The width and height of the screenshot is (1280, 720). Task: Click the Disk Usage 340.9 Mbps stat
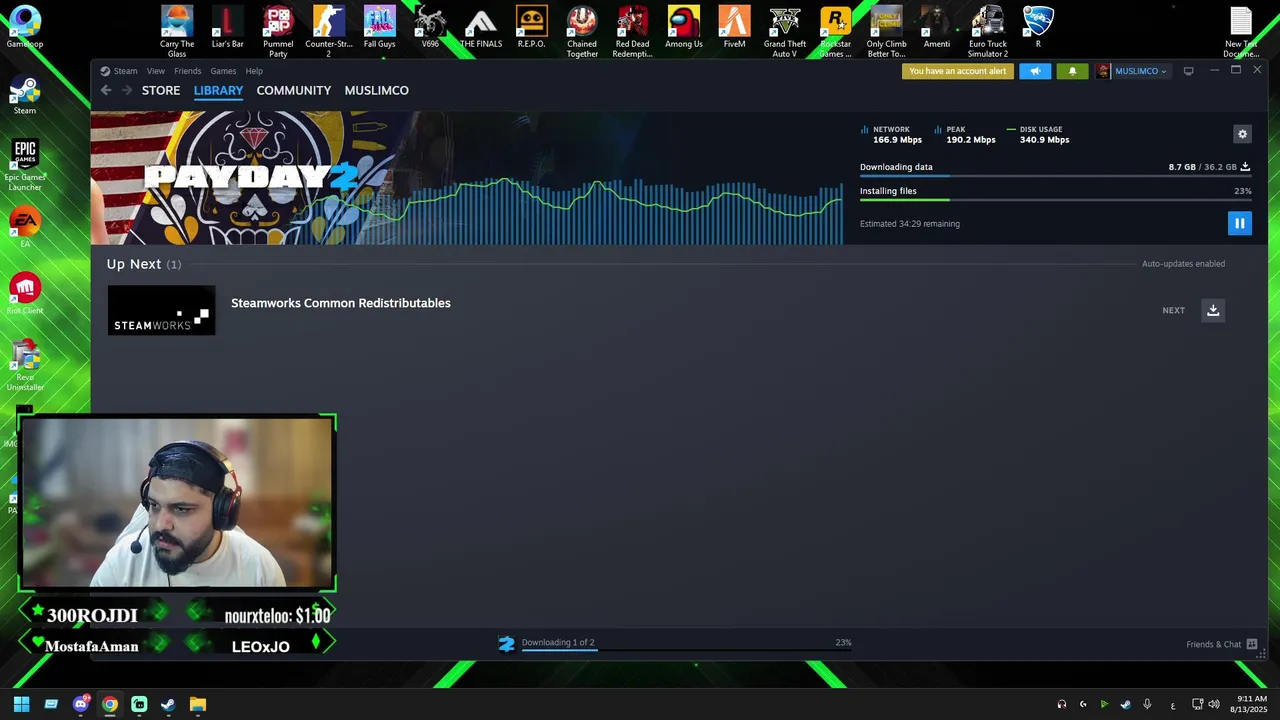pos(1039,135)
